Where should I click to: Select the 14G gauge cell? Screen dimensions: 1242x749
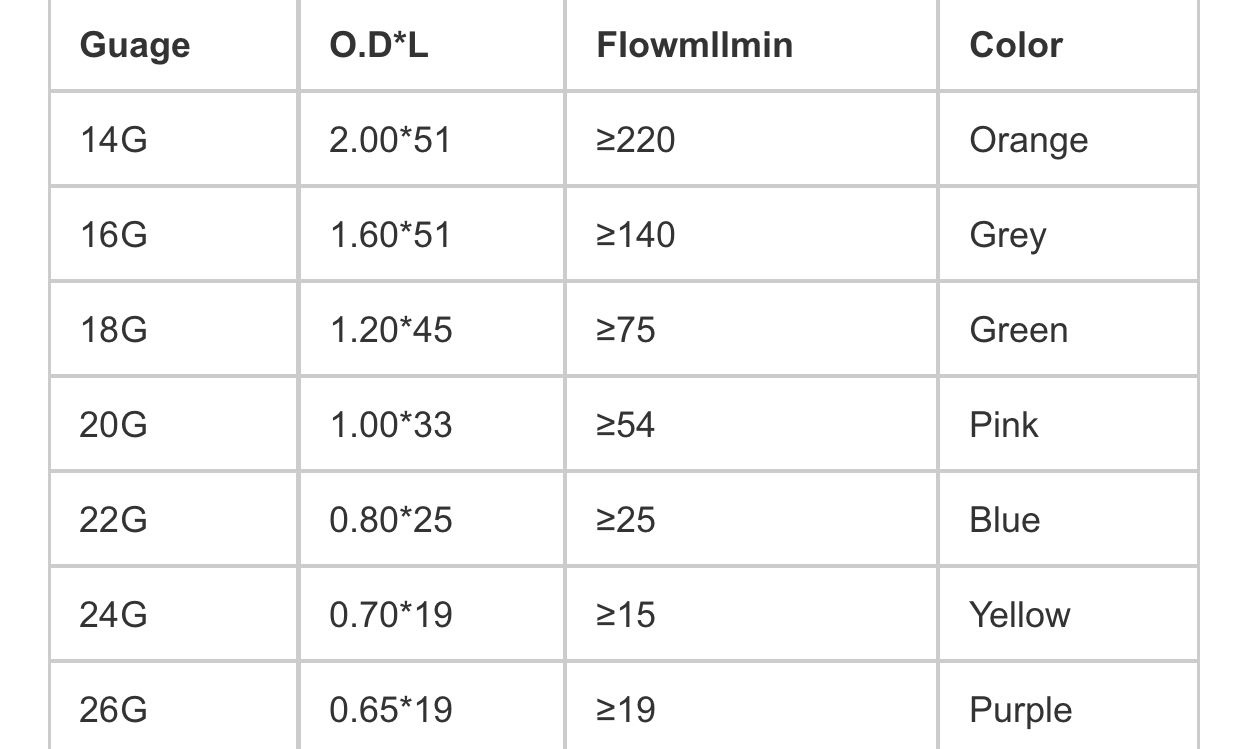[x=114, y=140]
